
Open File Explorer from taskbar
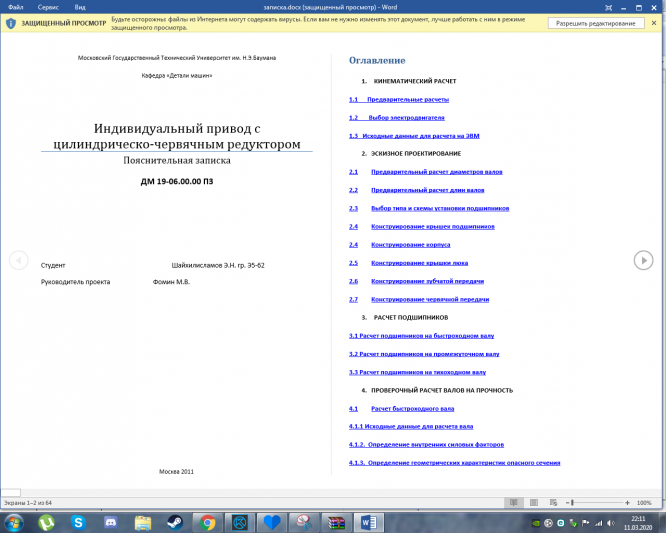pos(143,523)
